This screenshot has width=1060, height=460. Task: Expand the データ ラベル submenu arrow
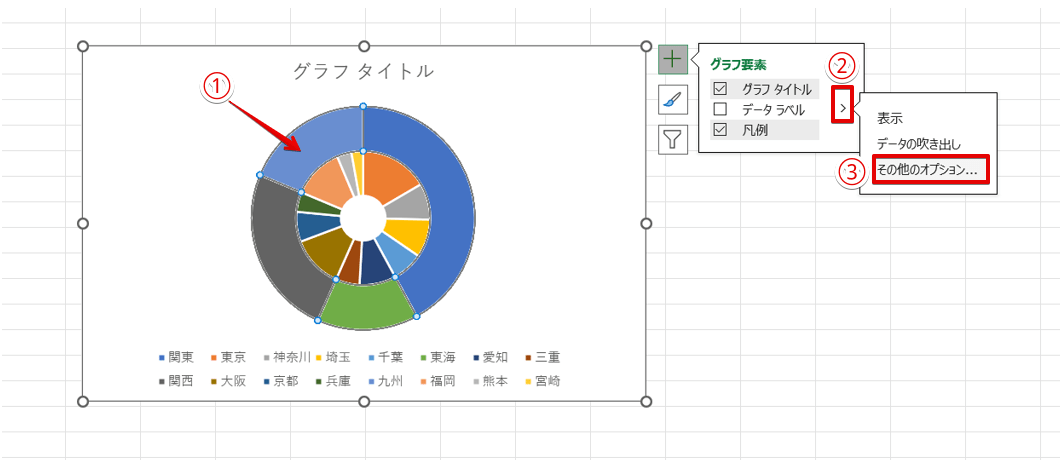click(x=844, y=106)
